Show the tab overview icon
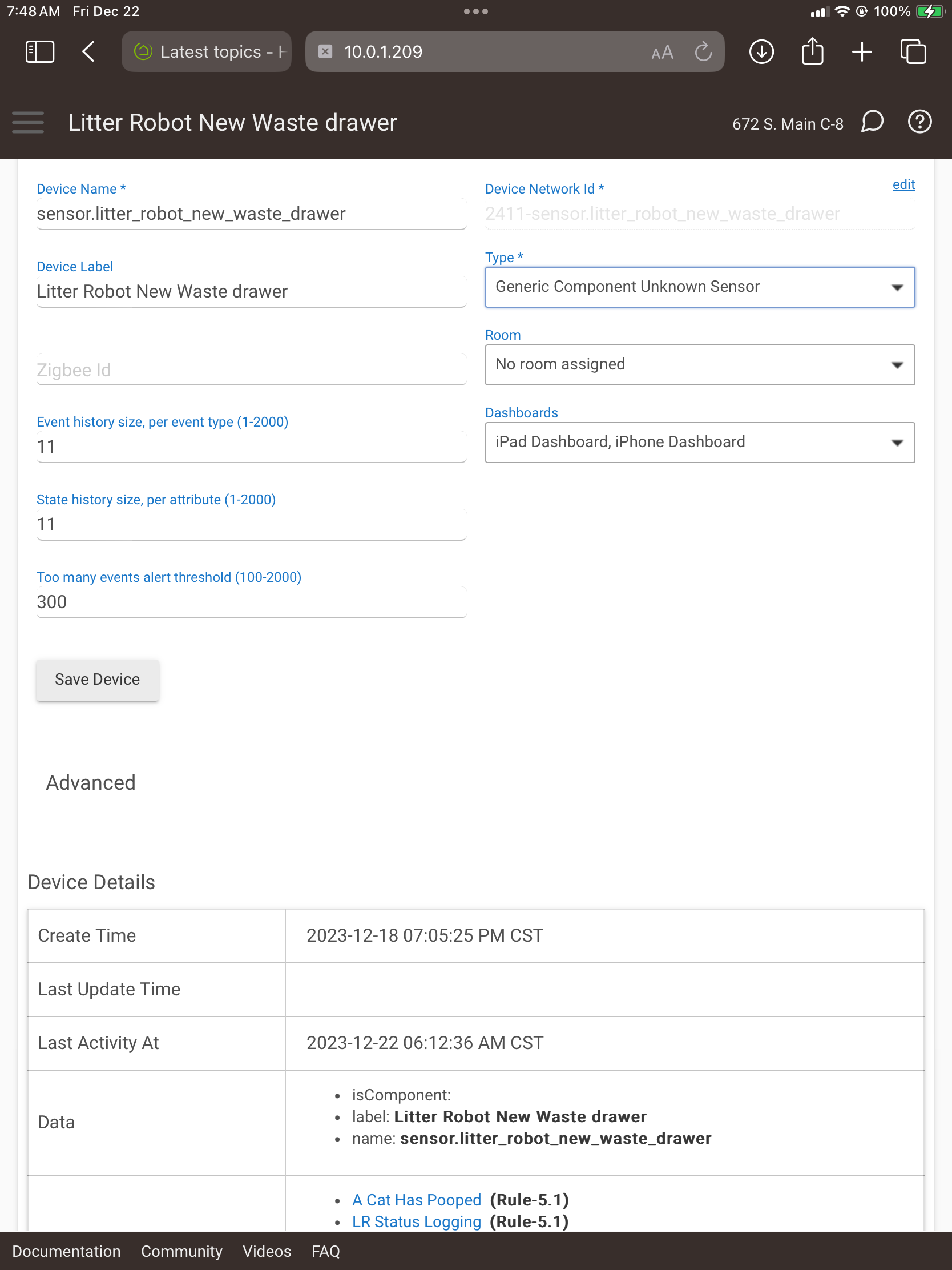 click(x=913, y=51)
